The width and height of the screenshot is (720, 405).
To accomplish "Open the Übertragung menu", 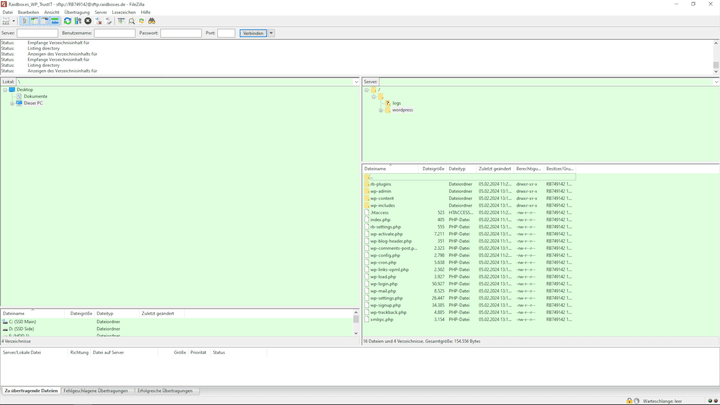I will [77, 12].
